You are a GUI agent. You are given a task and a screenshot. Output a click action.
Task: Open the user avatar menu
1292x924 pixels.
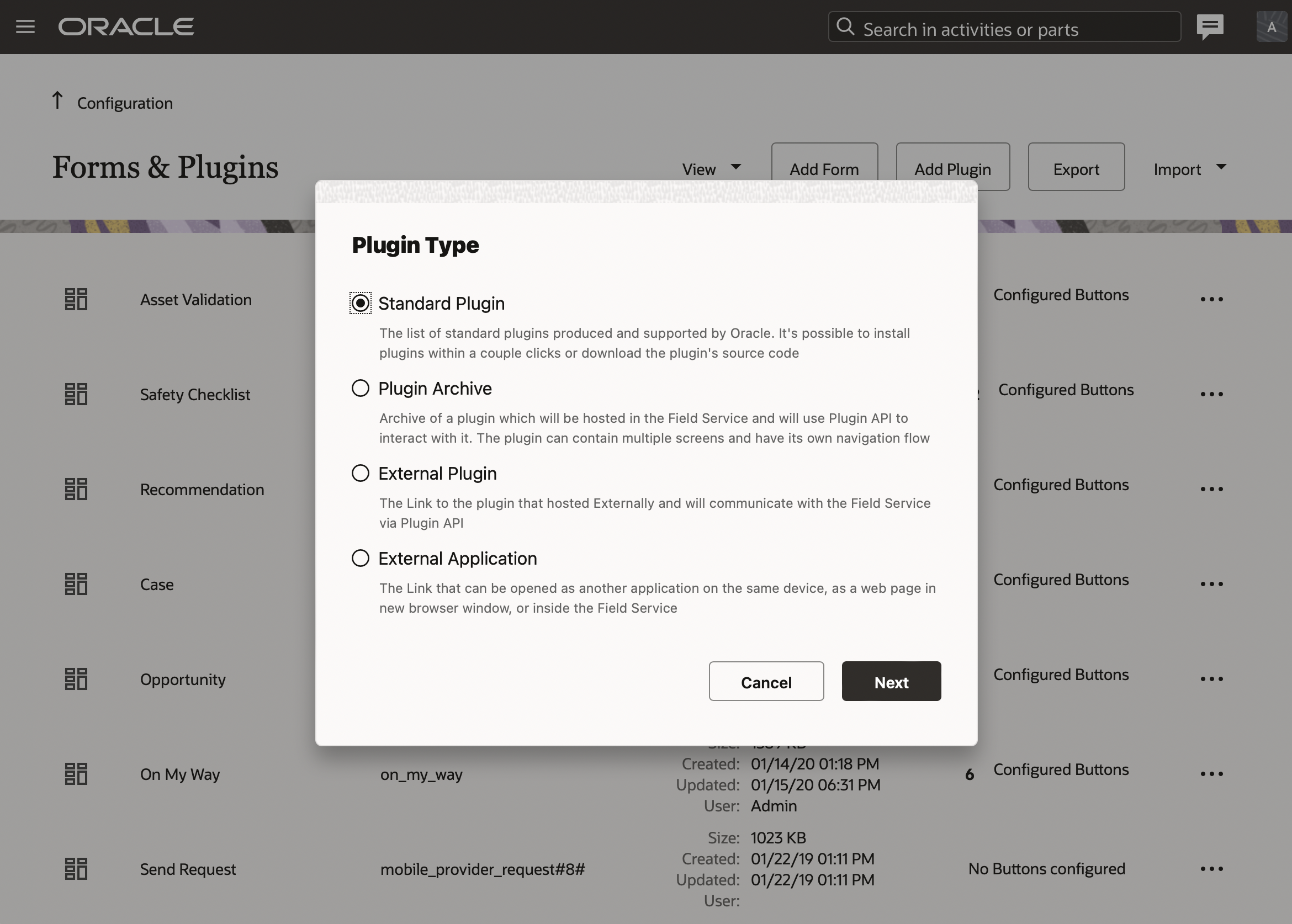[x=1271, y=26]
